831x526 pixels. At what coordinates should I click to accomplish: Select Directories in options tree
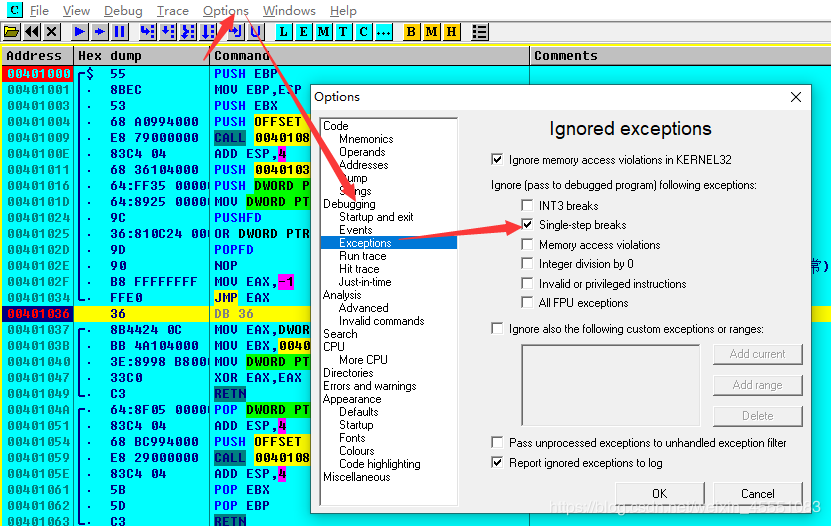(348, 373)
